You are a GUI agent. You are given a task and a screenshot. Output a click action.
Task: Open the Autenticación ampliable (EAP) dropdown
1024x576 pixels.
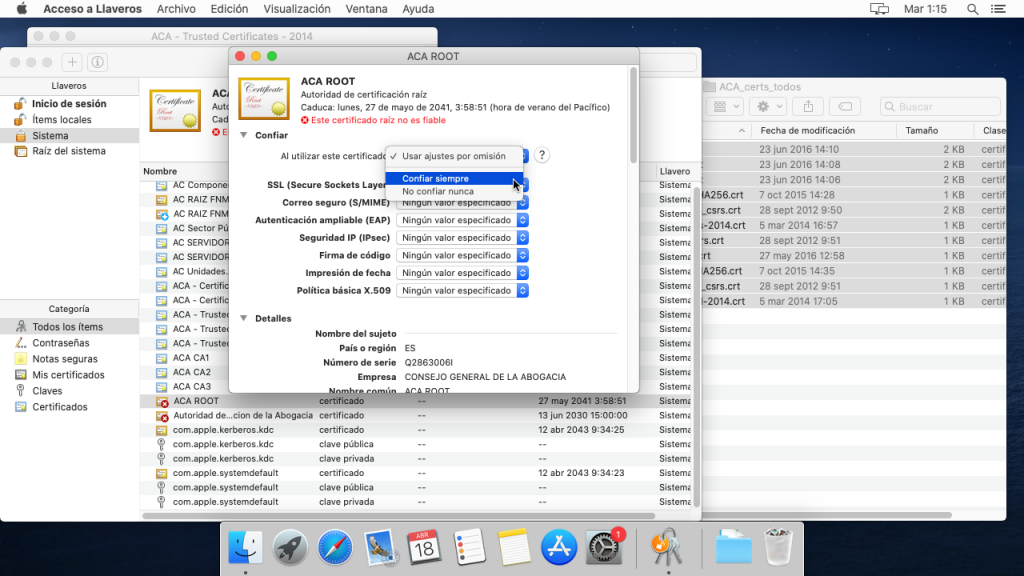[x=462, y=220]
